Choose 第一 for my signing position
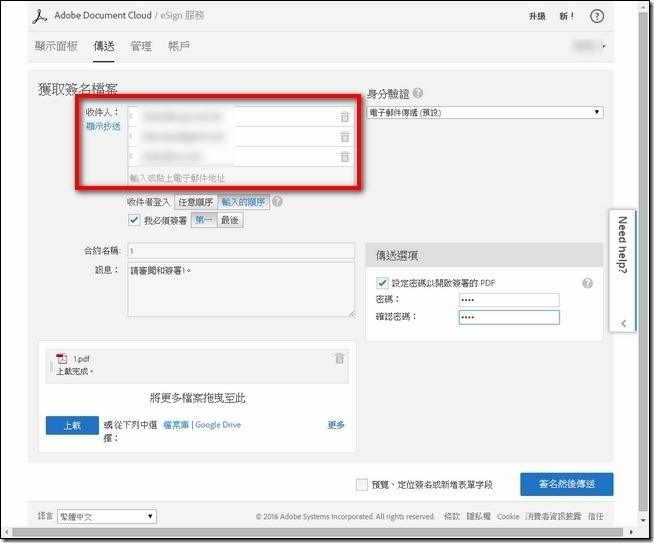This screenshot has height=543, width=654. pyautogui.click(x=204, y=220)
